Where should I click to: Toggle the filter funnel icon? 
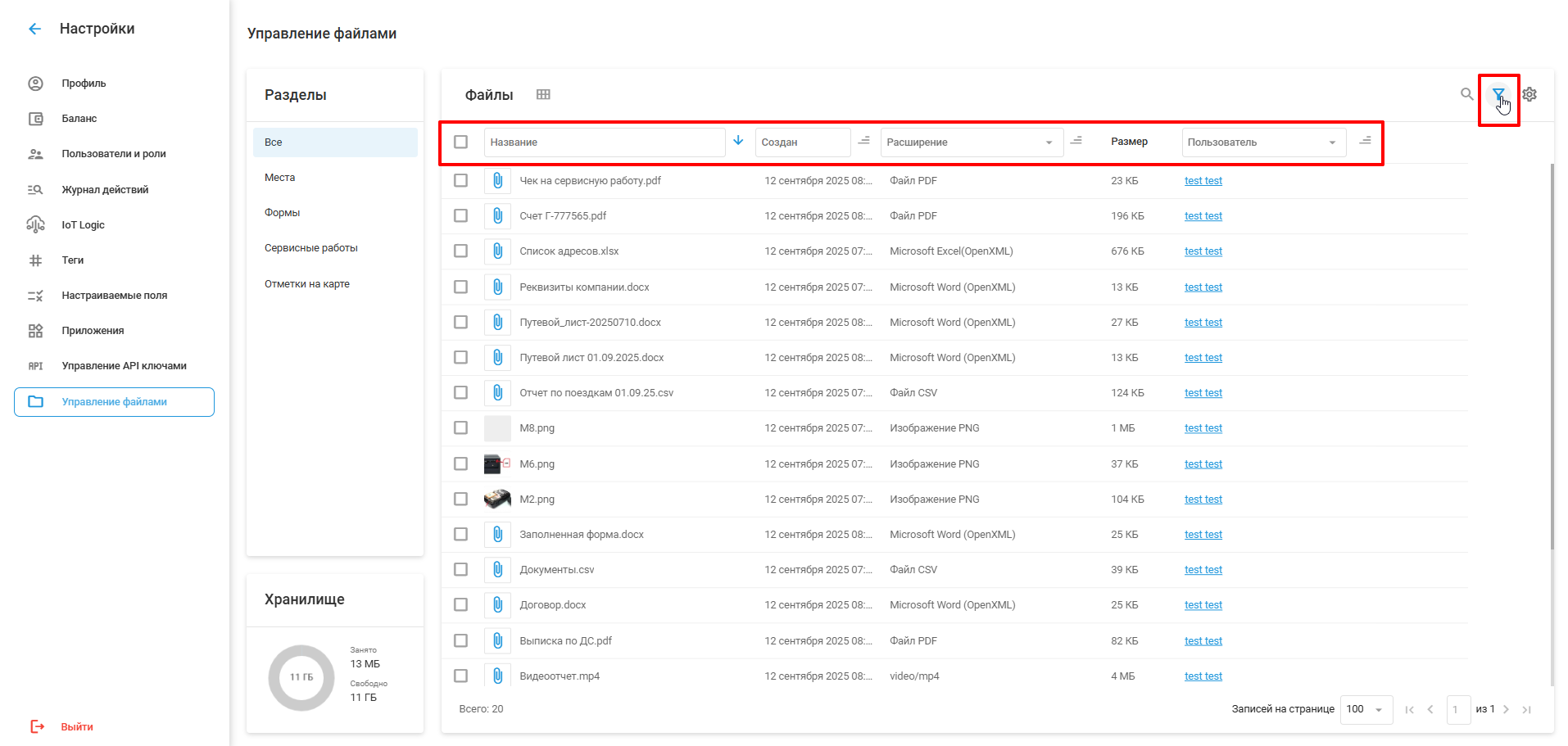[x=1498, y=94]
